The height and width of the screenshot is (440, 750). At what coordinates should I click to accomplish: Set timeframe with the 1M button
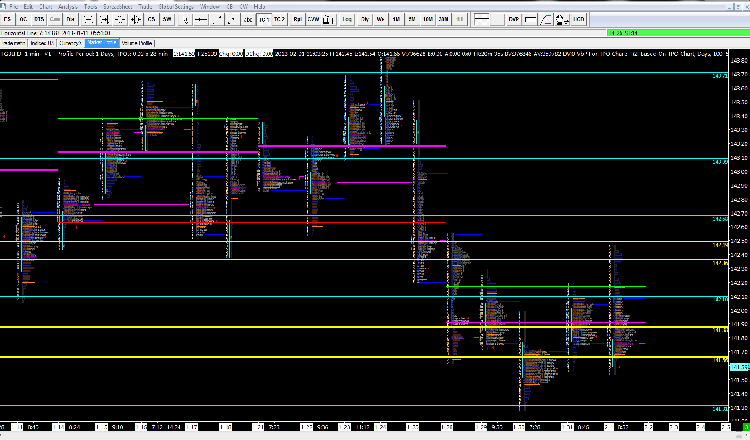397,19
